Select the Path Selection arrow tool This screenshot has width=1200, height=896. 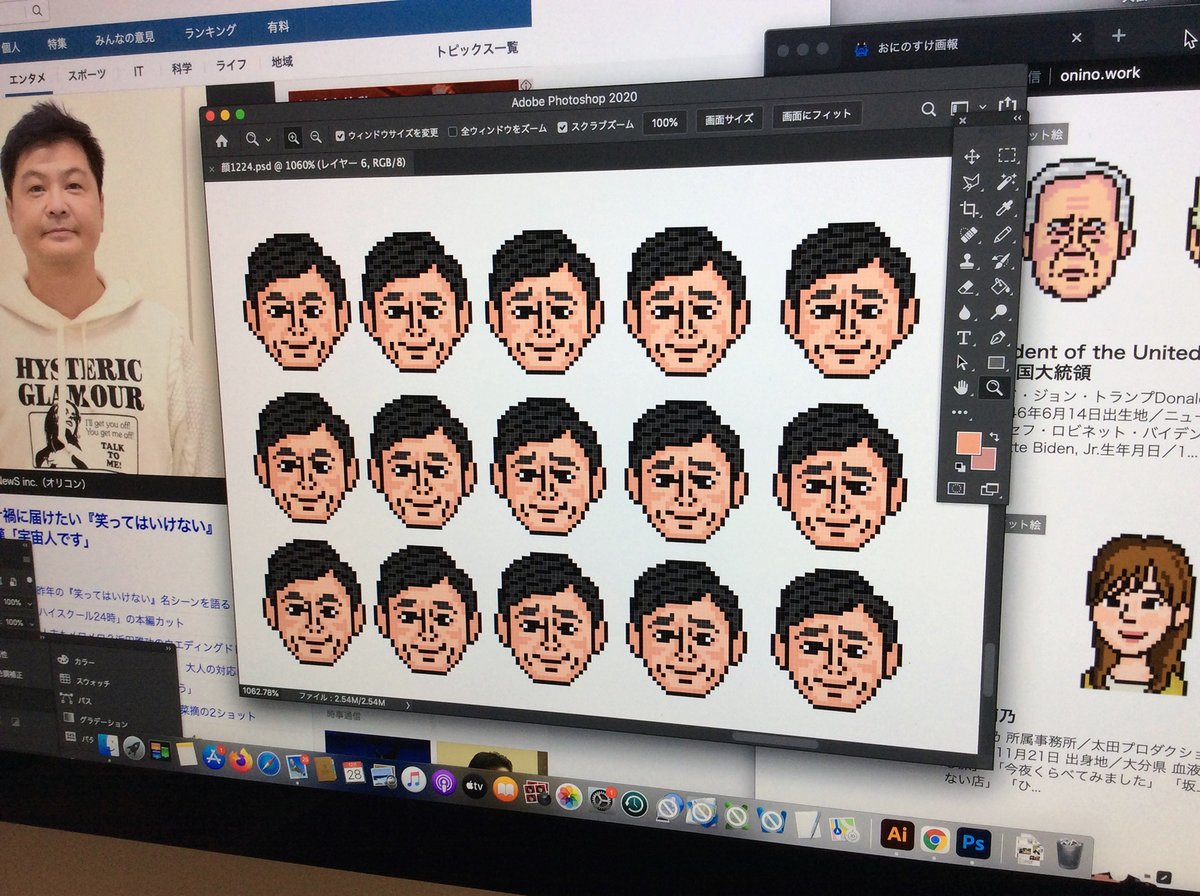click(963, 363)
